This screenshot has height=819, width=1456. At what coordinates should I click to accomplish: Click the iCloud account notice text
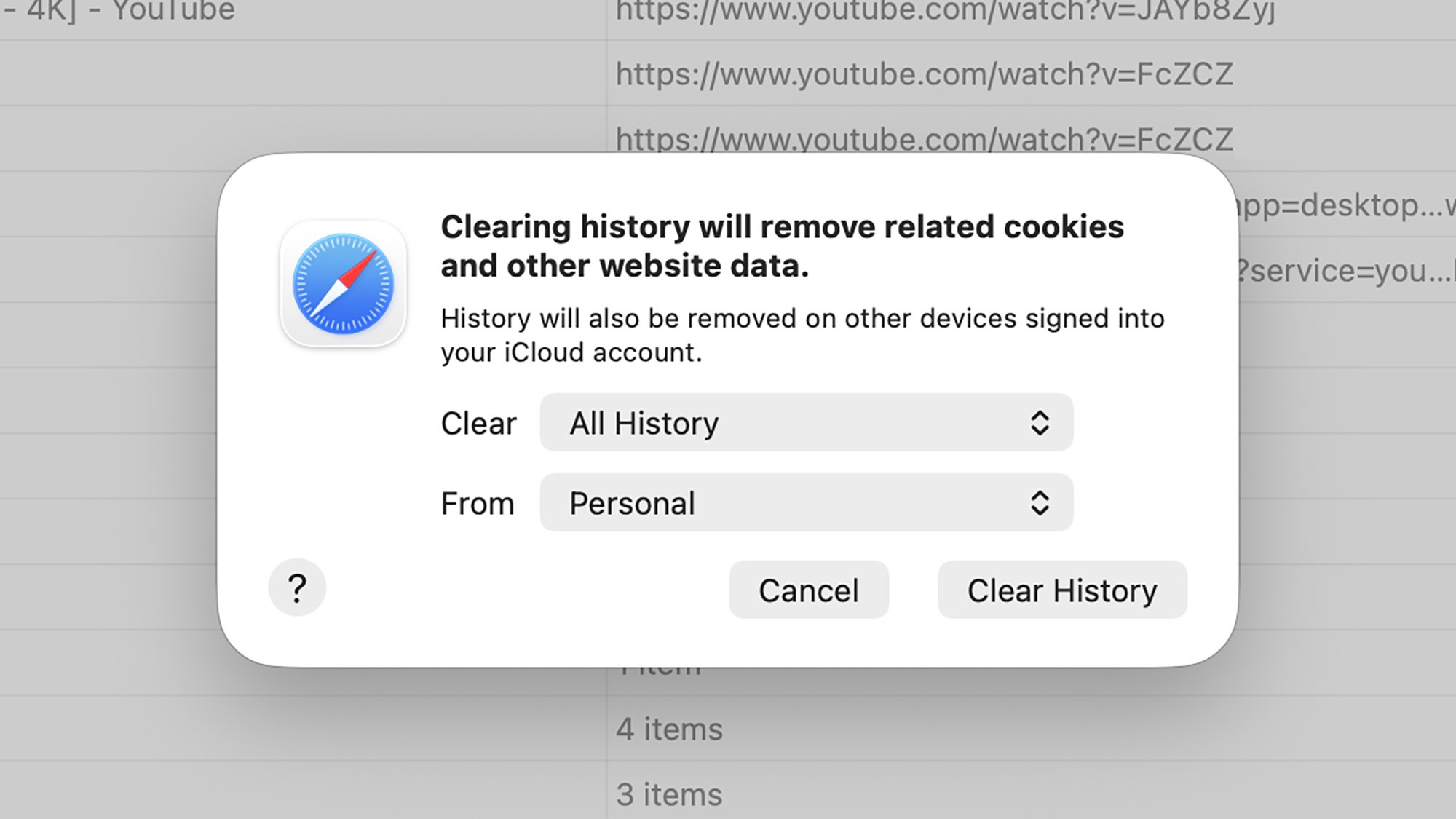[x=802, y=336]
